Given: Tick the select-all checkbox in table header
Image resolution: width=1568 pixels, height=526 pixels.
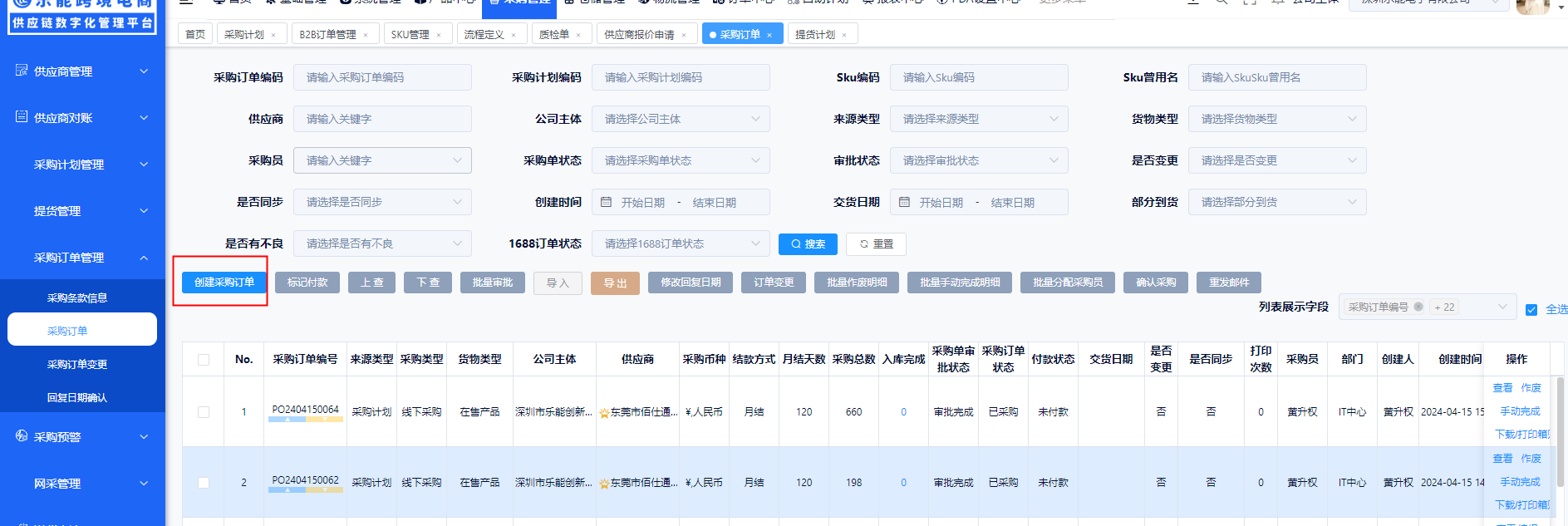Looking at the screenshot, I should [204, 360].
